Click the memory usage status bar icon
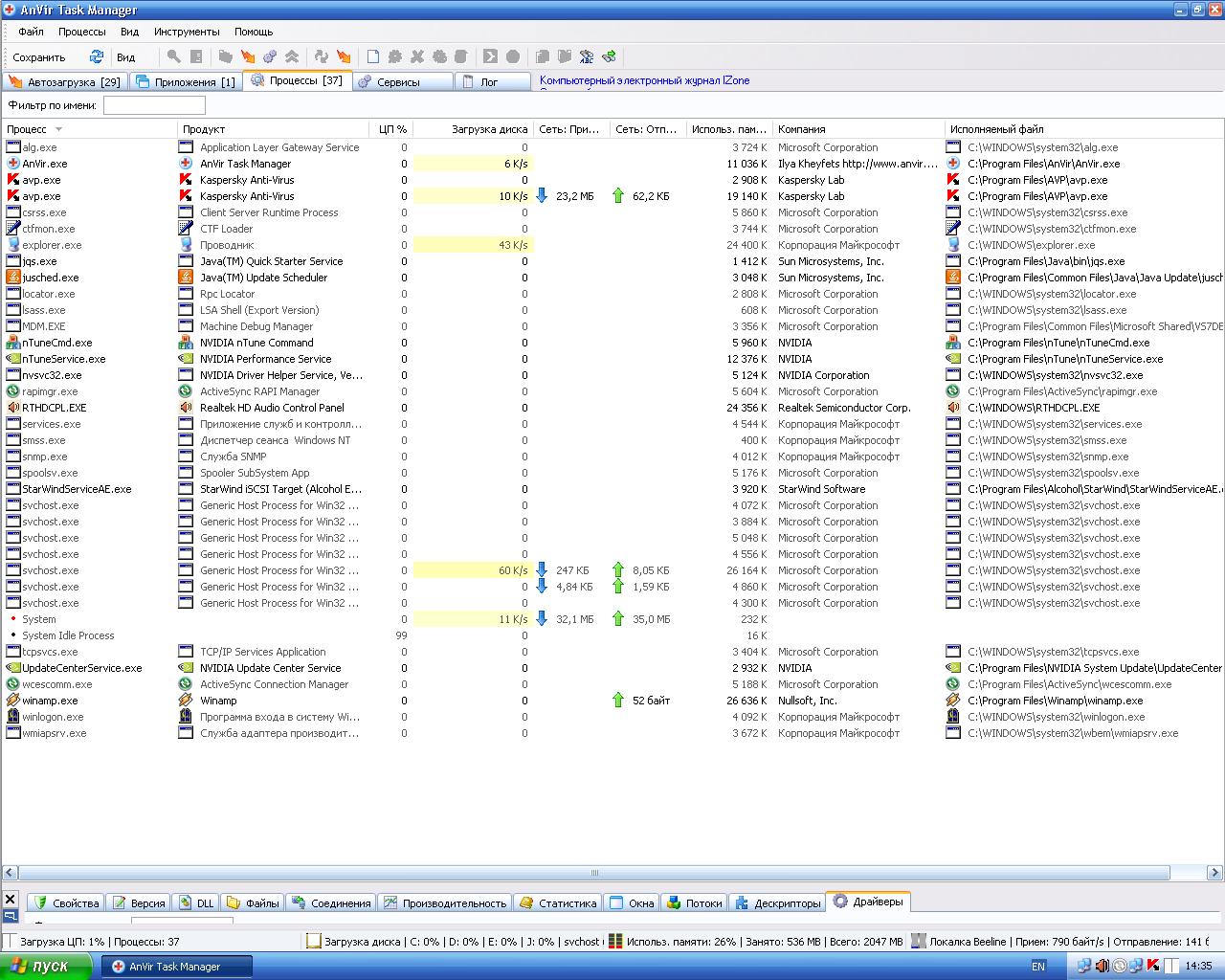This screenshot has height=980, width=1225. click(615, 942)
